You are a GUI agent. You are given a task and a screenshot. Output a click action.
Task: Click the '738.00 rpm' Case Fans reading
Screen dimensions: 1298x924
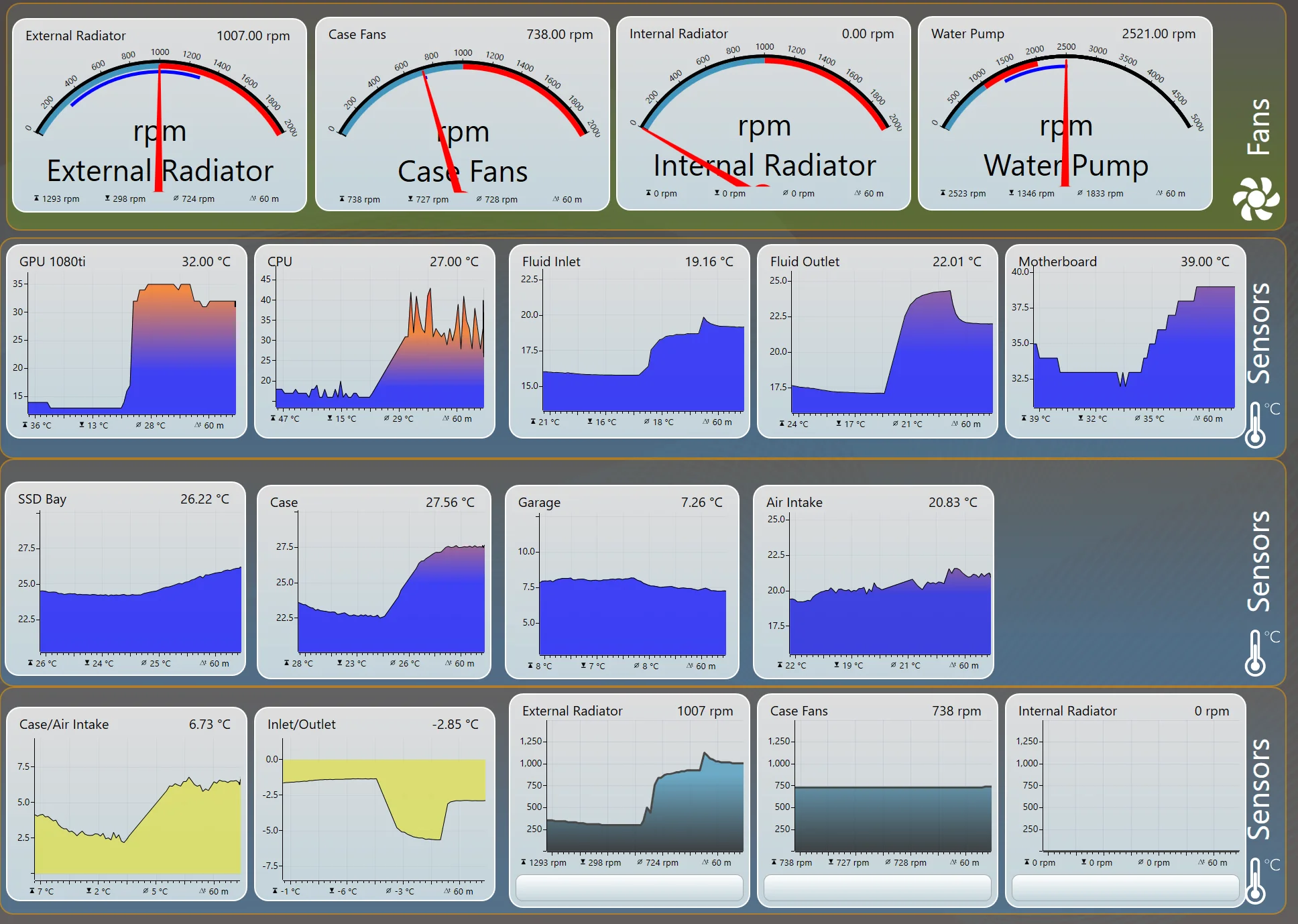tap(559, 34)
